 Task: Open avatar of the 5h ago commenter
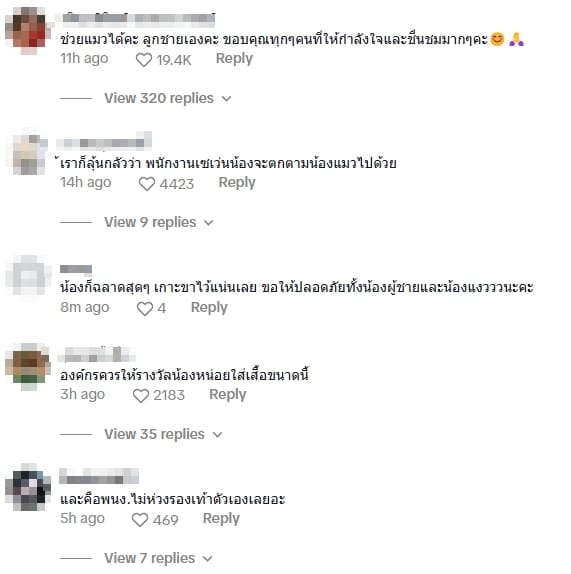(29, 488)
